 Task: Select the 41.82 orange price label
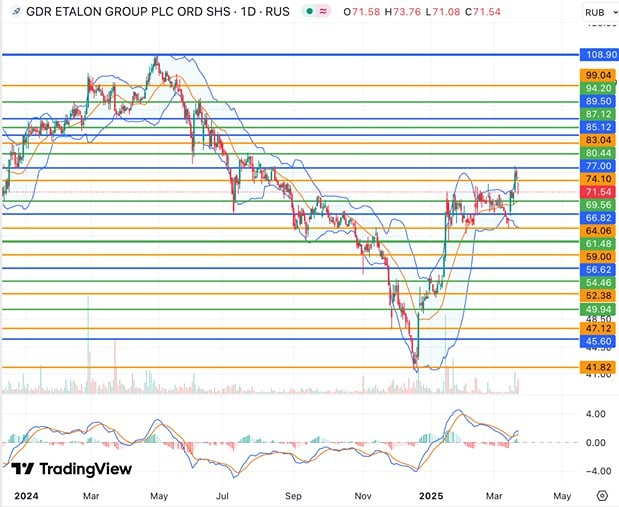tap(598, 367)
